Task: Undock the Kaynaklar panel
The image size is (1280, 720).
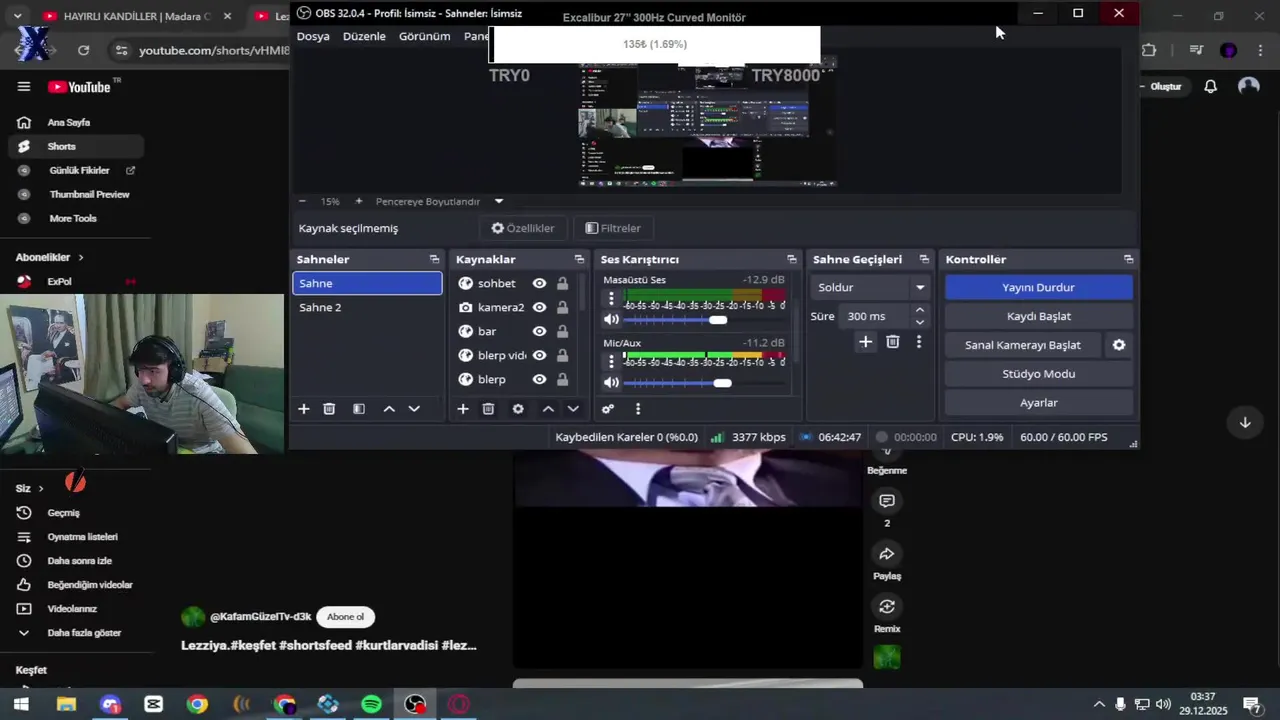Action: click(x=579, y=259)
